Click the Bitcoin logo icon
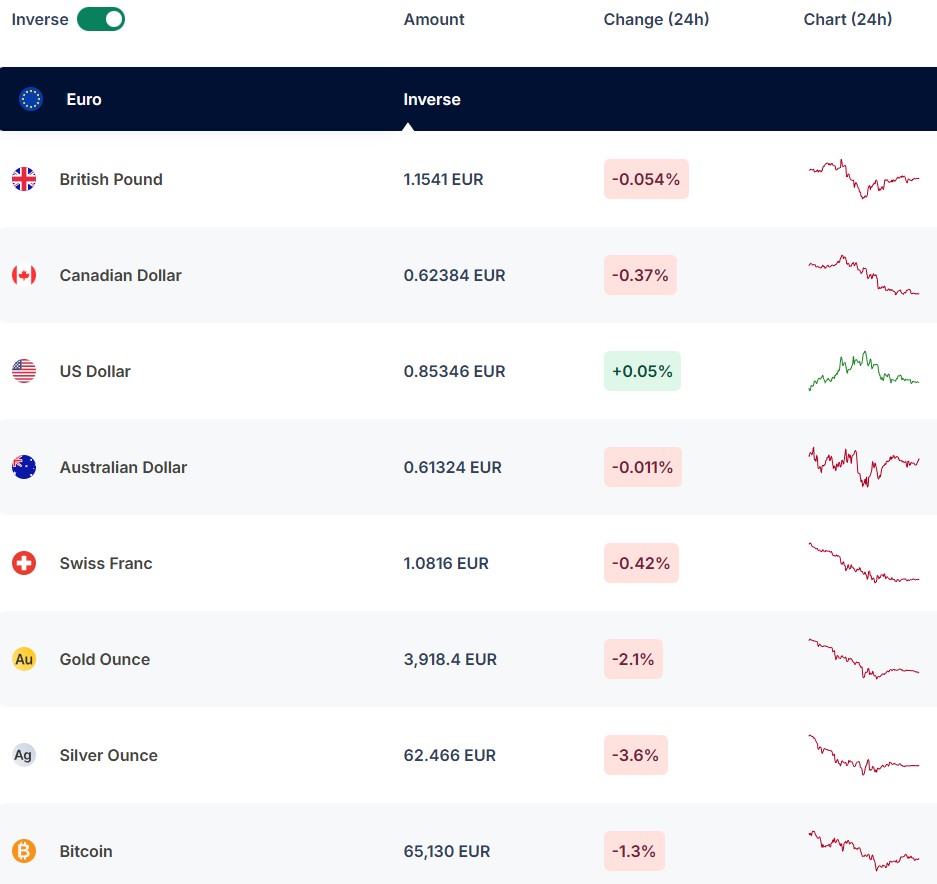Screen dimensions: 937x884 (x=24, y=851)
